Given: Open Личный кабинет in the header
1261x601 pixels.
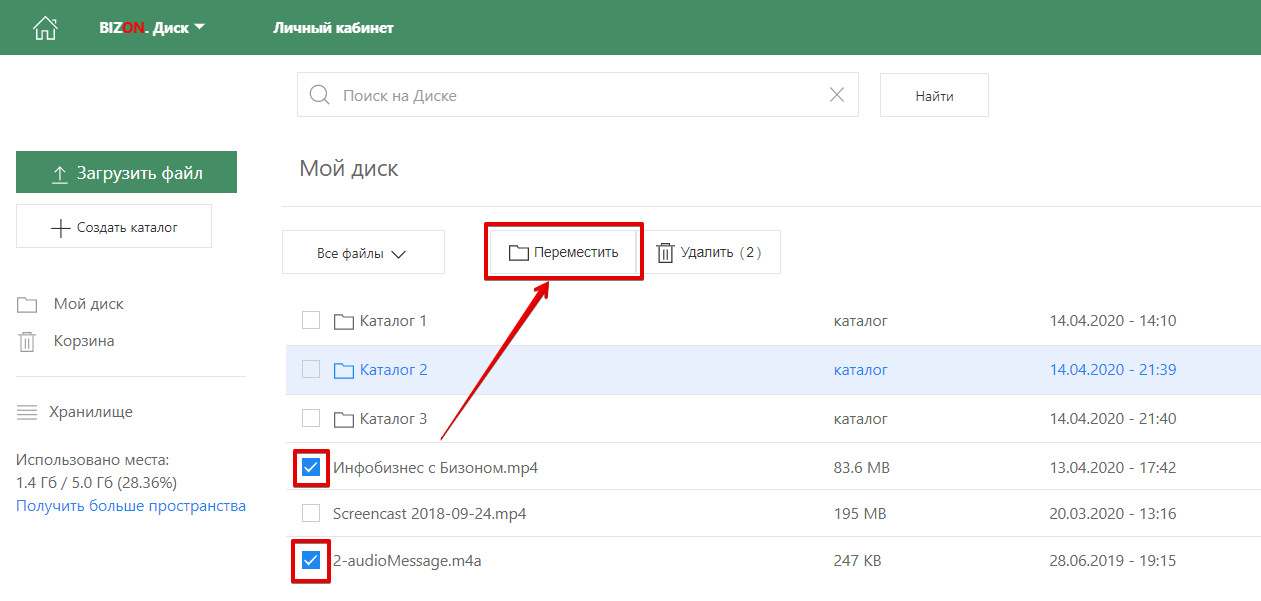Looking at the screenshot, I should coord(333,28).
